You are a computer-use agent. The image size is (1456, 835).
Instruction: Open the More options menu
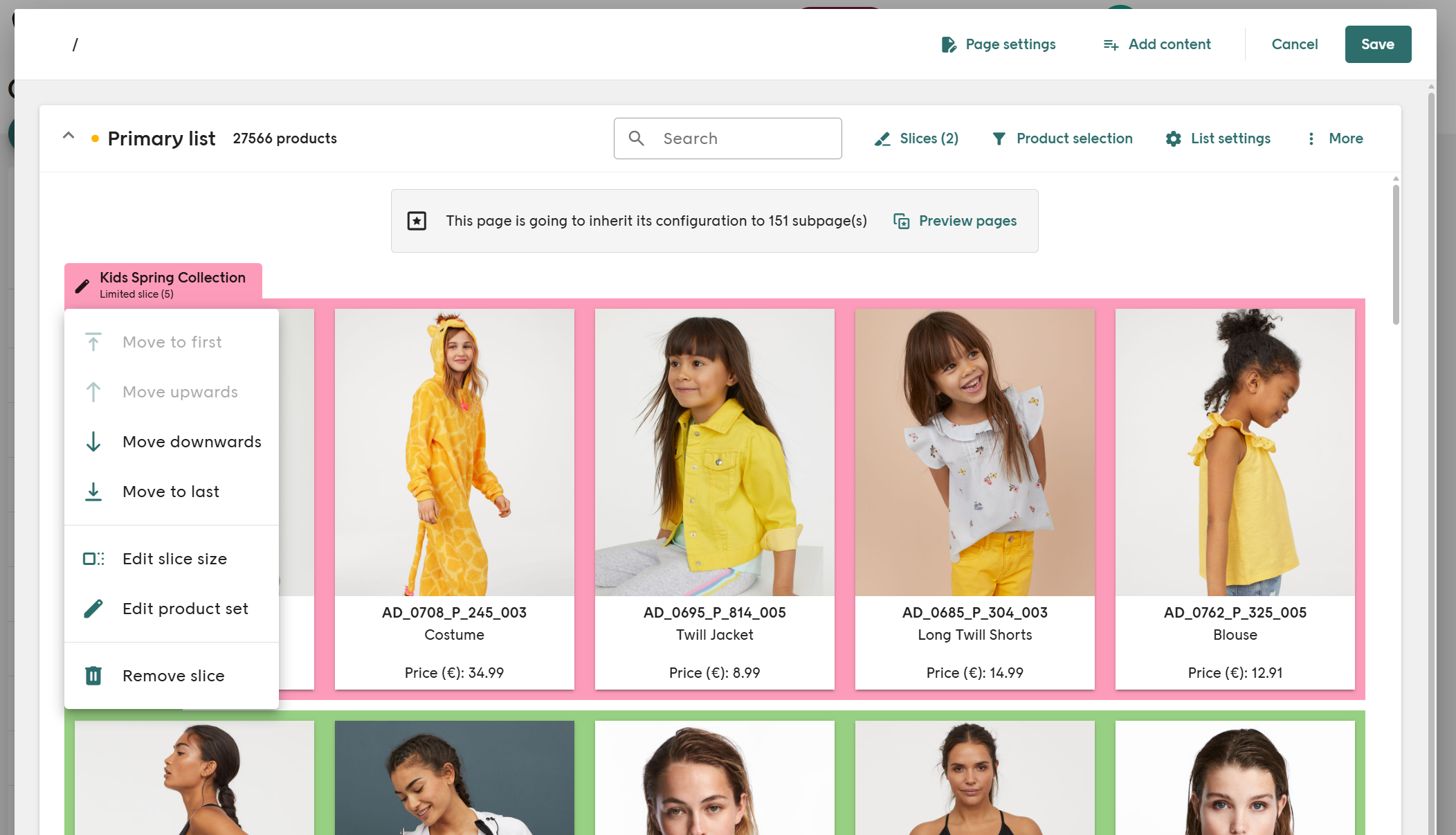(1336, 138)
